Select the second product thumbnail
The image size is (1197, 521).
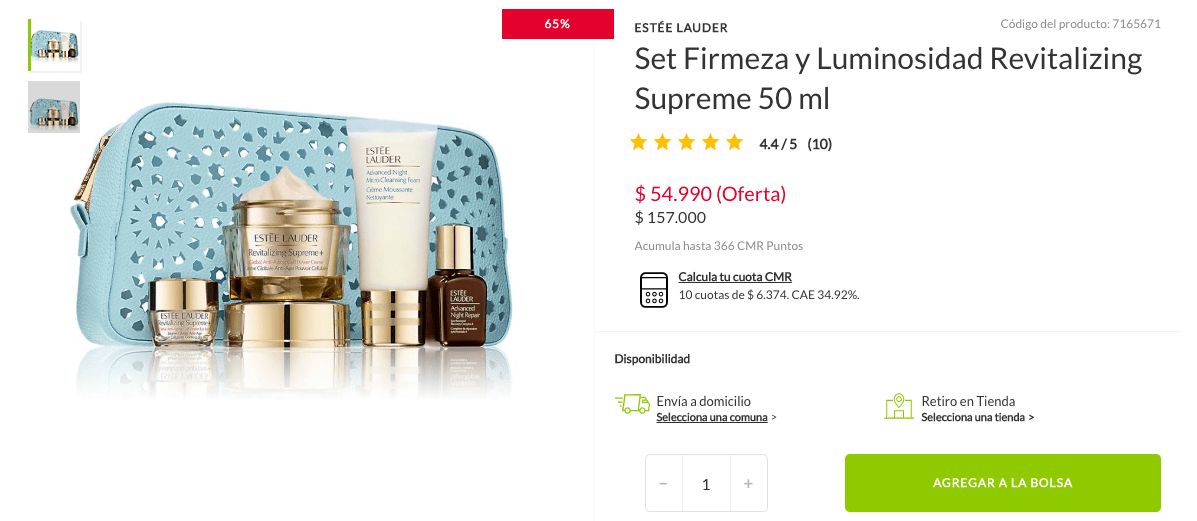coord(54,107)
